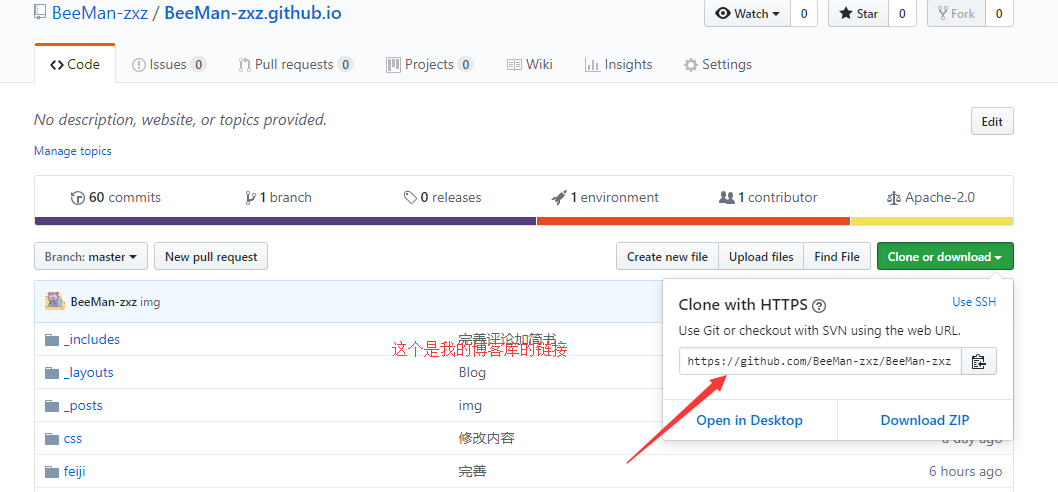1058x492 pixels.
Task: Click the _posts folder icon
Action: point(52,406)
